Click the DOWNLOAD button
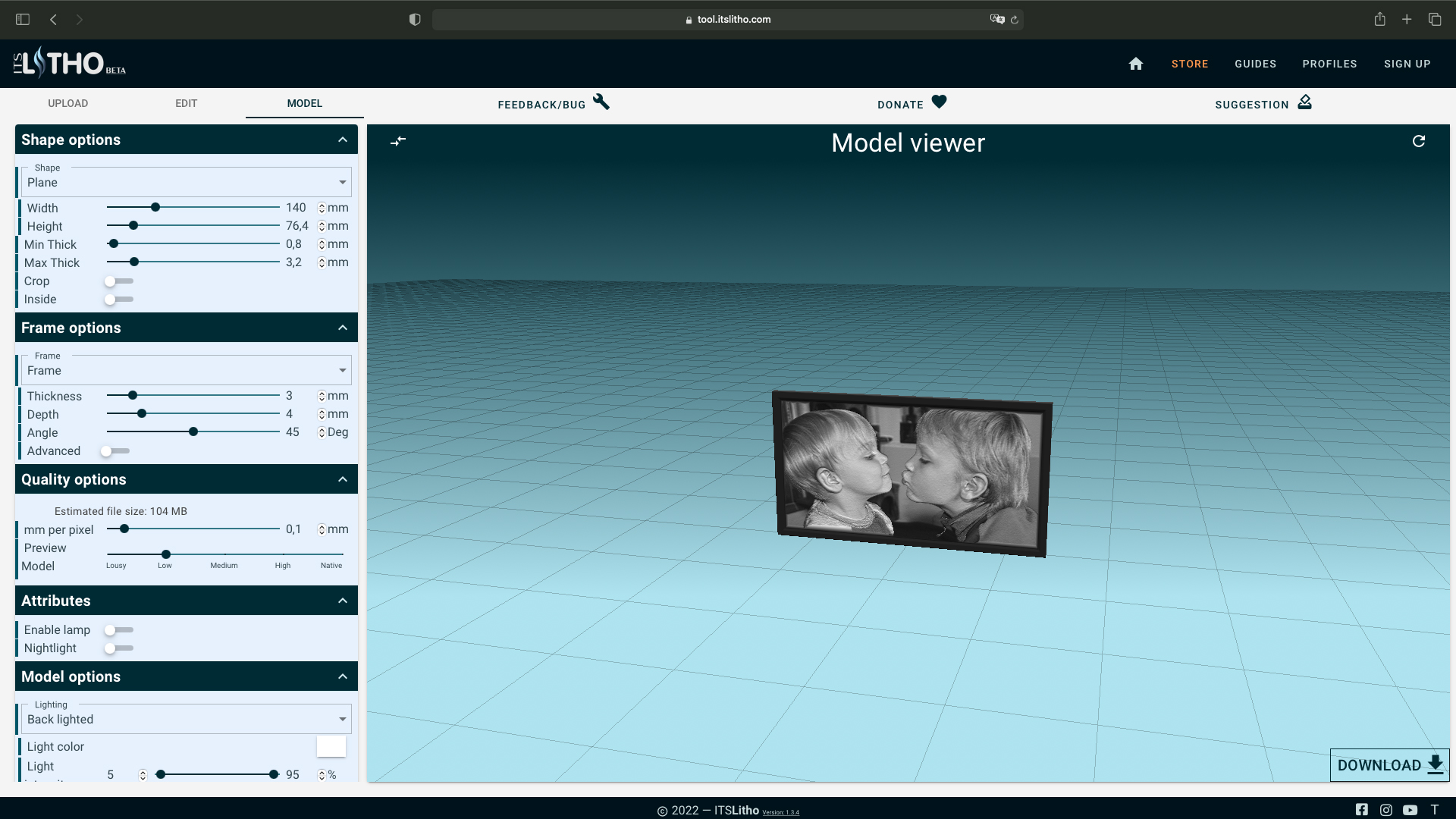The height and width of the screenshot is (819, 1456). (x=1389, y=765)
